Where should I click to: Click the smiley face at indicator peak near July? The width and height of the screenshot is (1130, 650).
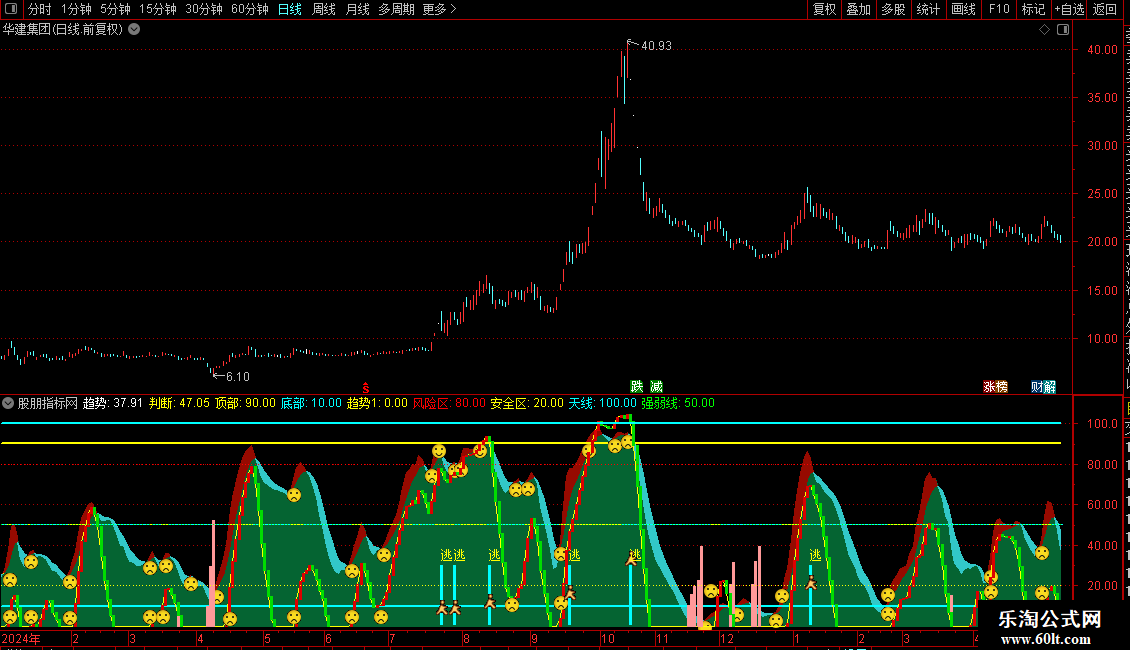tap(439, 451)
